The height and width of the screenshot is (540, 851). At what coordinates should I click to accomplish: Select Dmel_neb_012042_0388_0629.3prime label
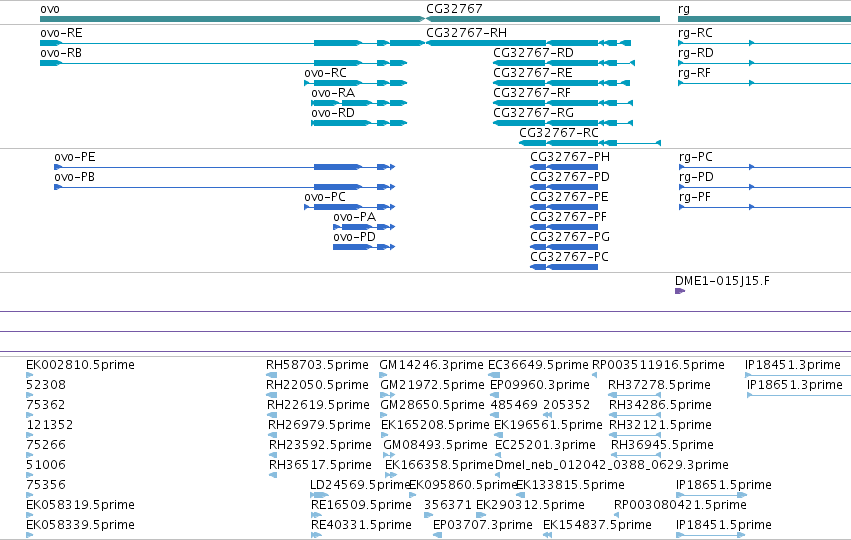(x=612, y=465)
